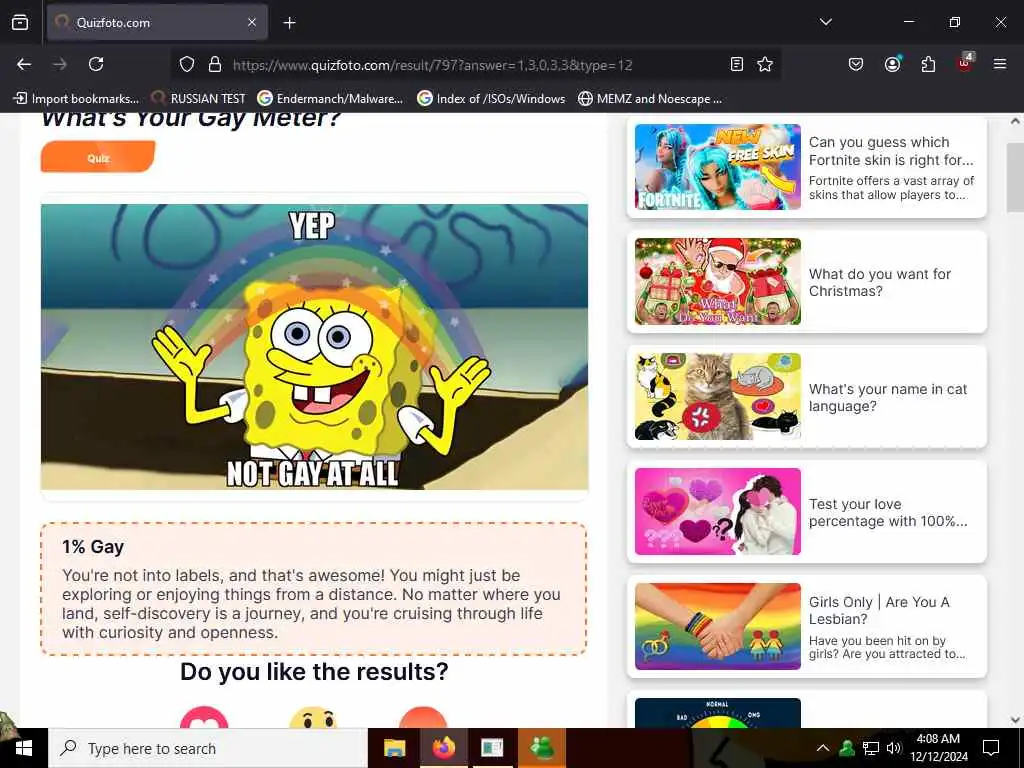Image resolution: width=1024 pixels, height=768 pixels.
Task: Open the green people taskbar app
Action: (542, 748)
